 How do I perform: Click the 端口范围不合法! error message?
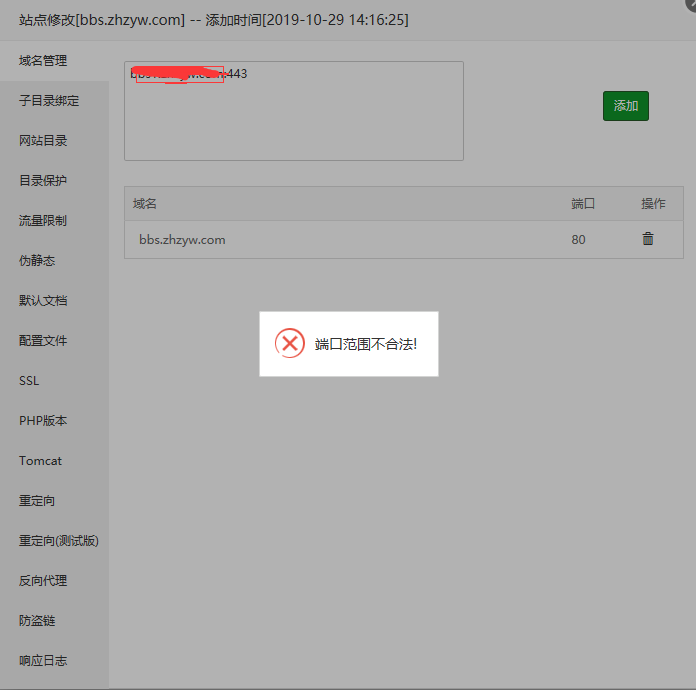366,344
